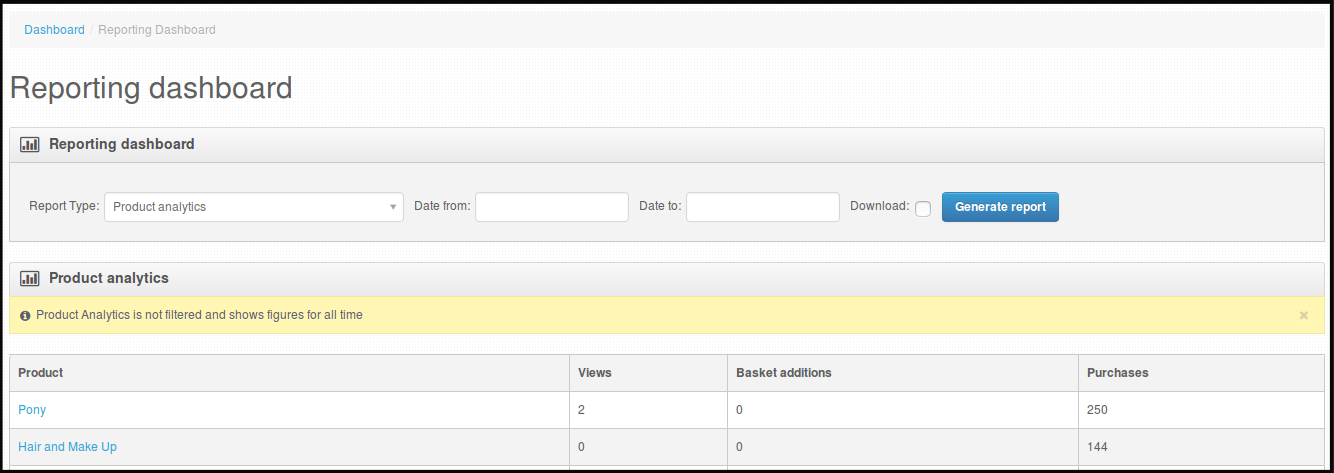1334x473 pixels.
Task: Click Pony's purchases value 250
Action: (x=1097, y=410)
